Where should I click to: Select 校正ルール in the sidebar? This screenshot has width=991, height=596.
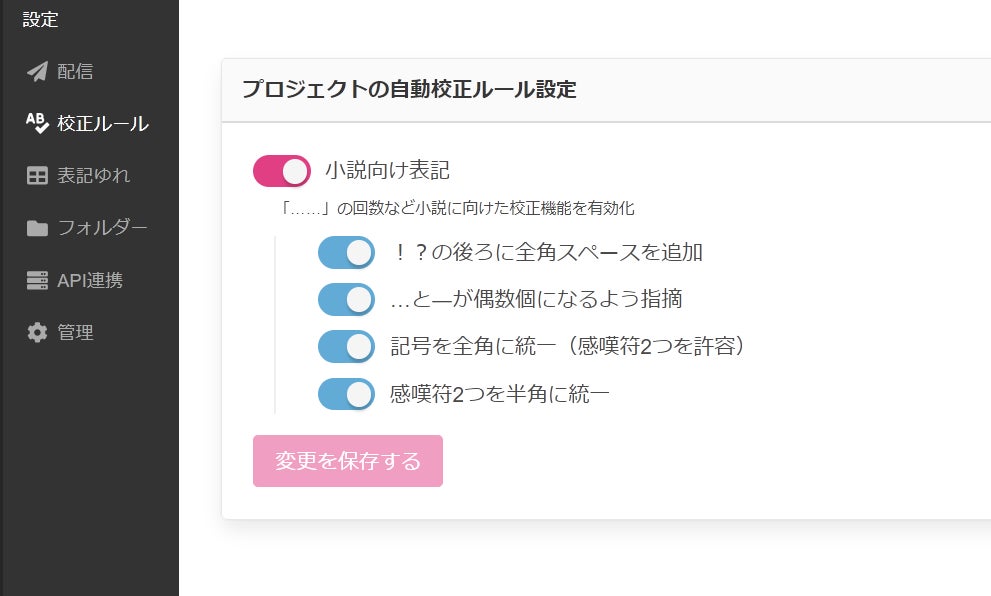coord(102,124)
